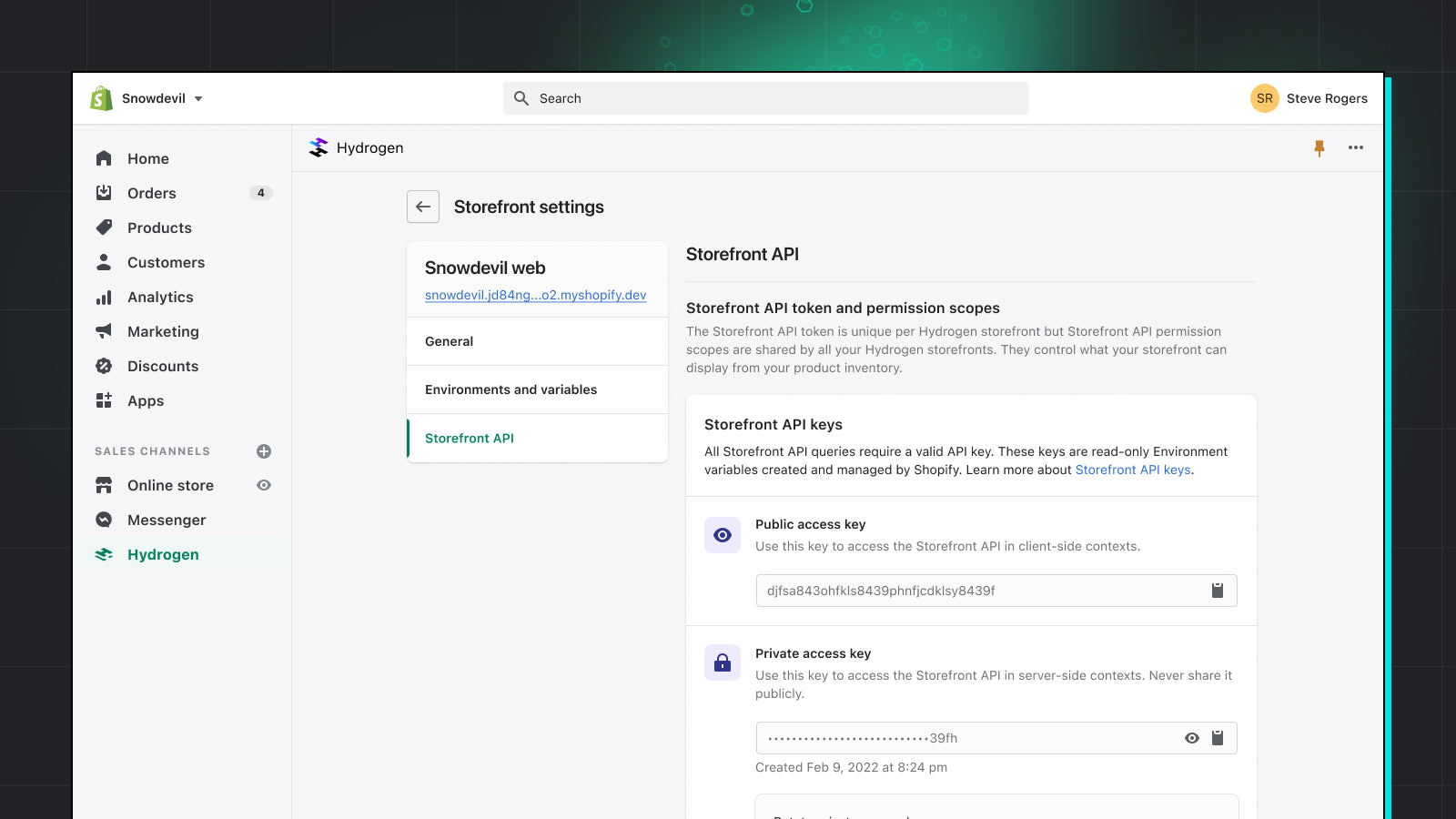Open the more actions menu
Viewport: 1456px width, 819px height.
click(1356, 147)
